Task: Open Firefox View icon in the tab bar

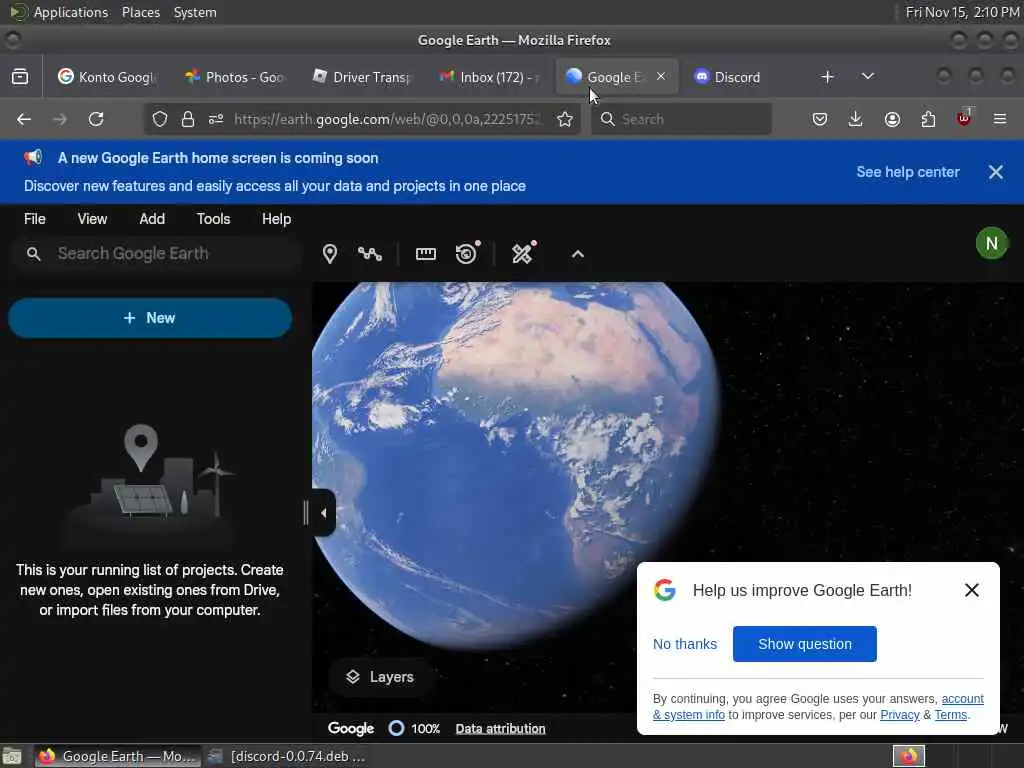Action: 20,77
